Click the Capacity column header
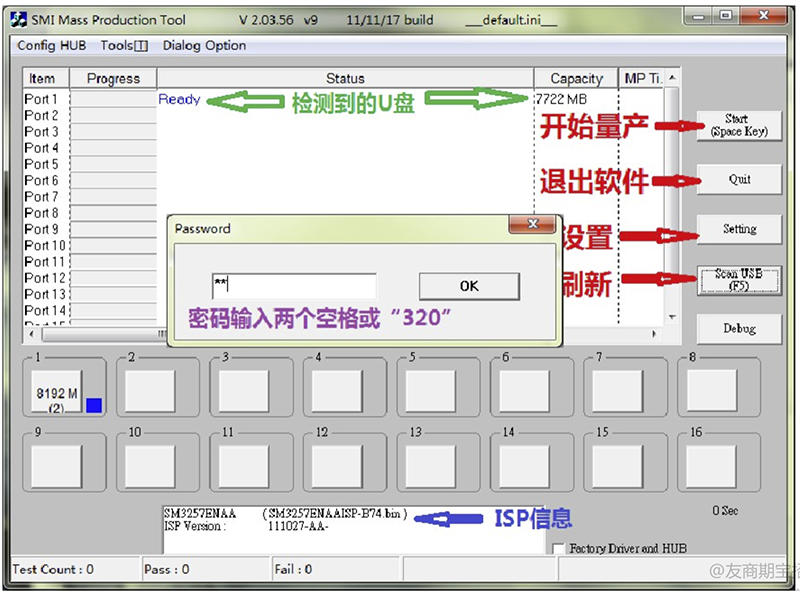This screenshot has height=591, width=800. click(x=576, y=78)
